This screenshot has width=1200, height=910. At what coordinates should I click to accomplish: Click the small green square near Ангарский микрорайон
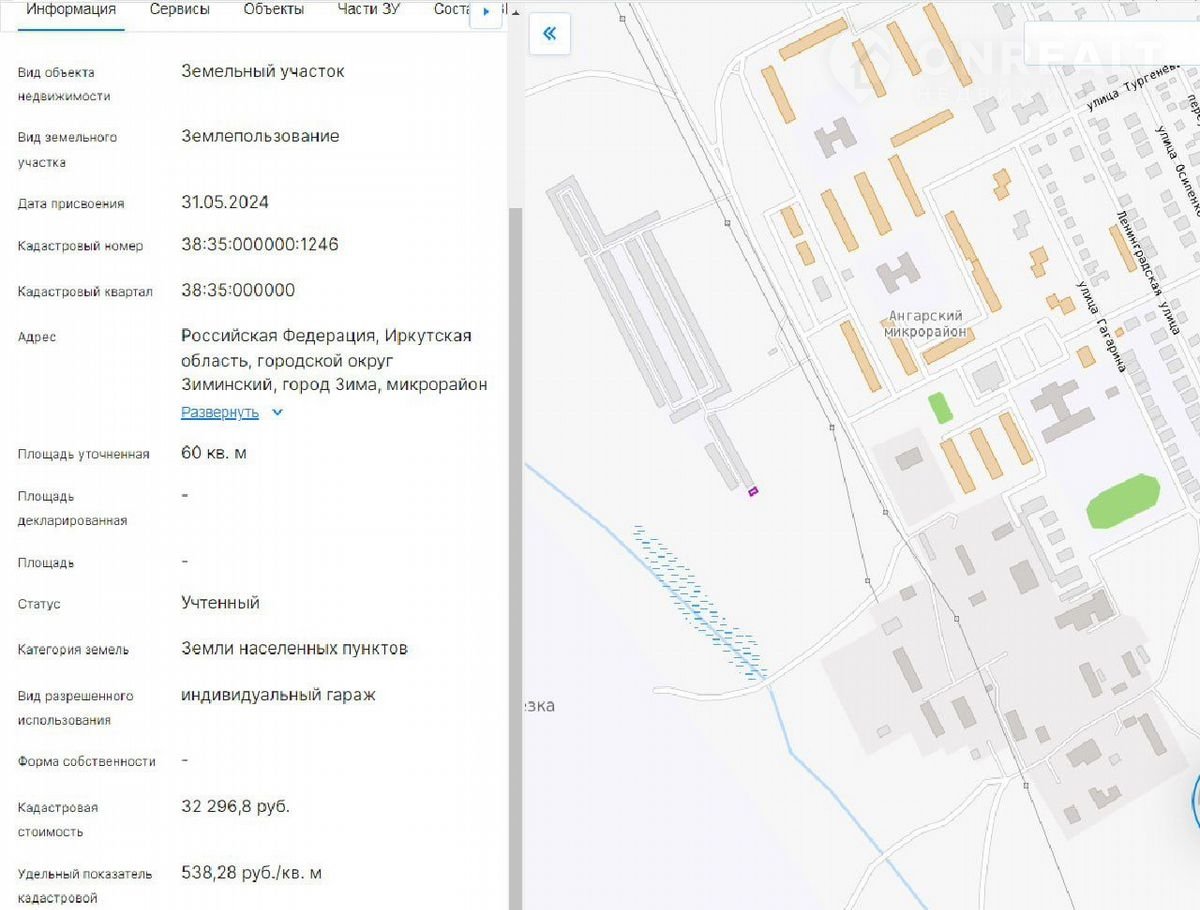click(x=939, y=408)
